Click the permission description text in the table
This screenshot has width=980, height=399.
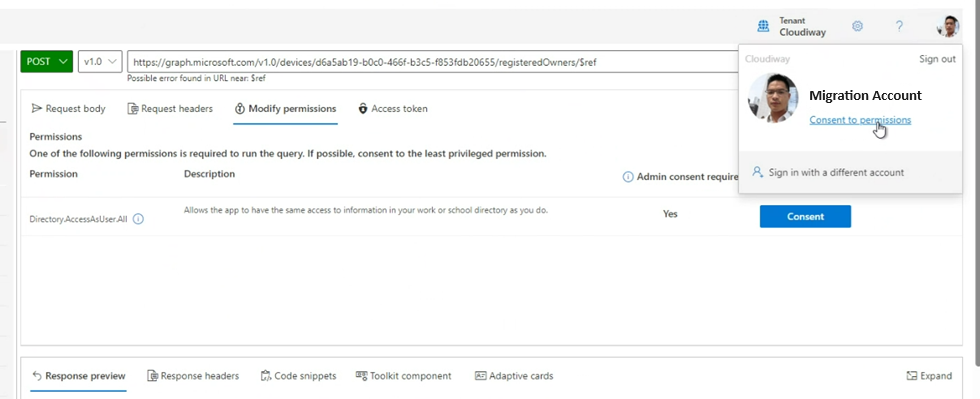[x=366, y=210]
